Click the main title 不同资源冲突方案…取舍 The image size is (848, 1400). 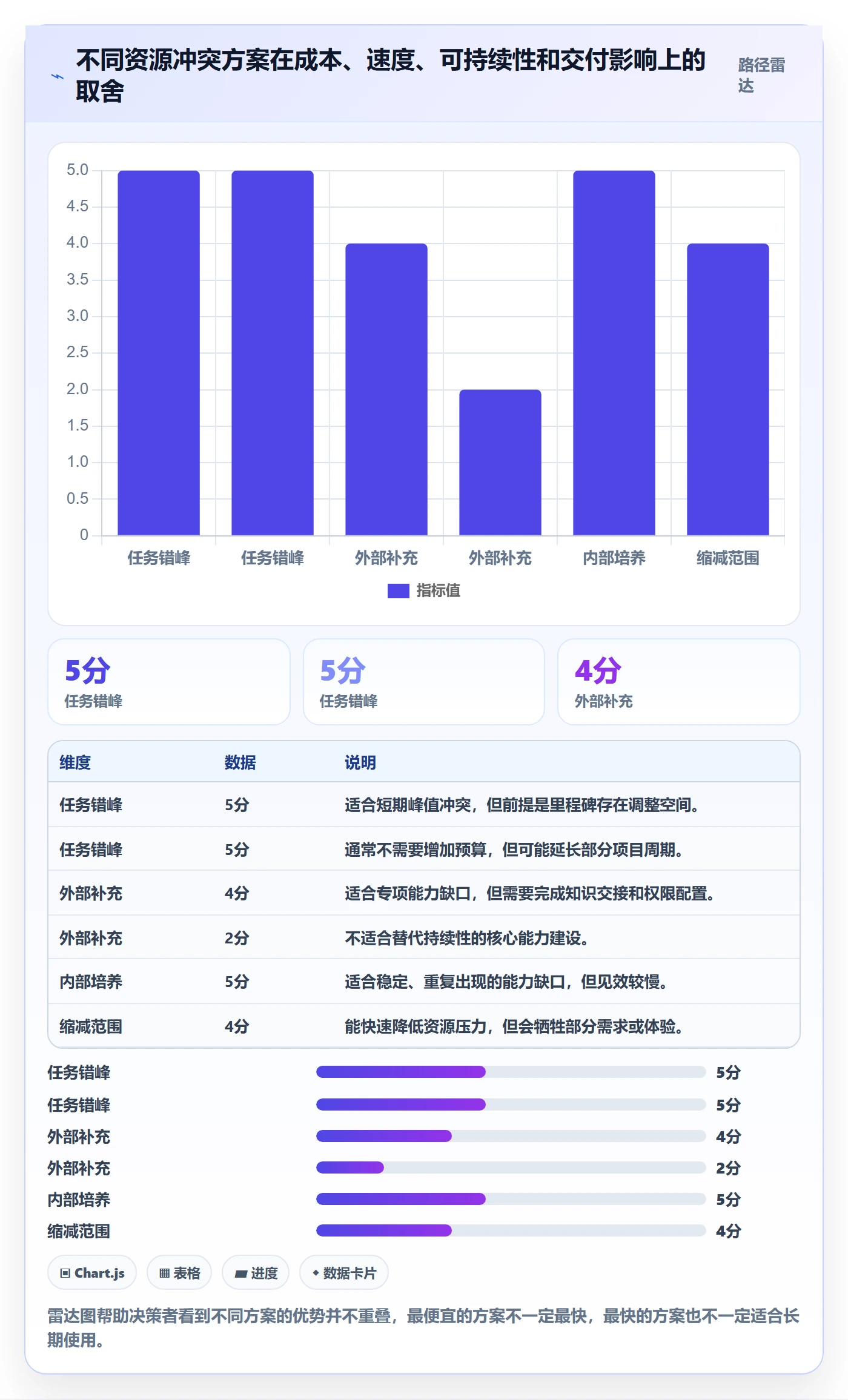pos(391,75)
